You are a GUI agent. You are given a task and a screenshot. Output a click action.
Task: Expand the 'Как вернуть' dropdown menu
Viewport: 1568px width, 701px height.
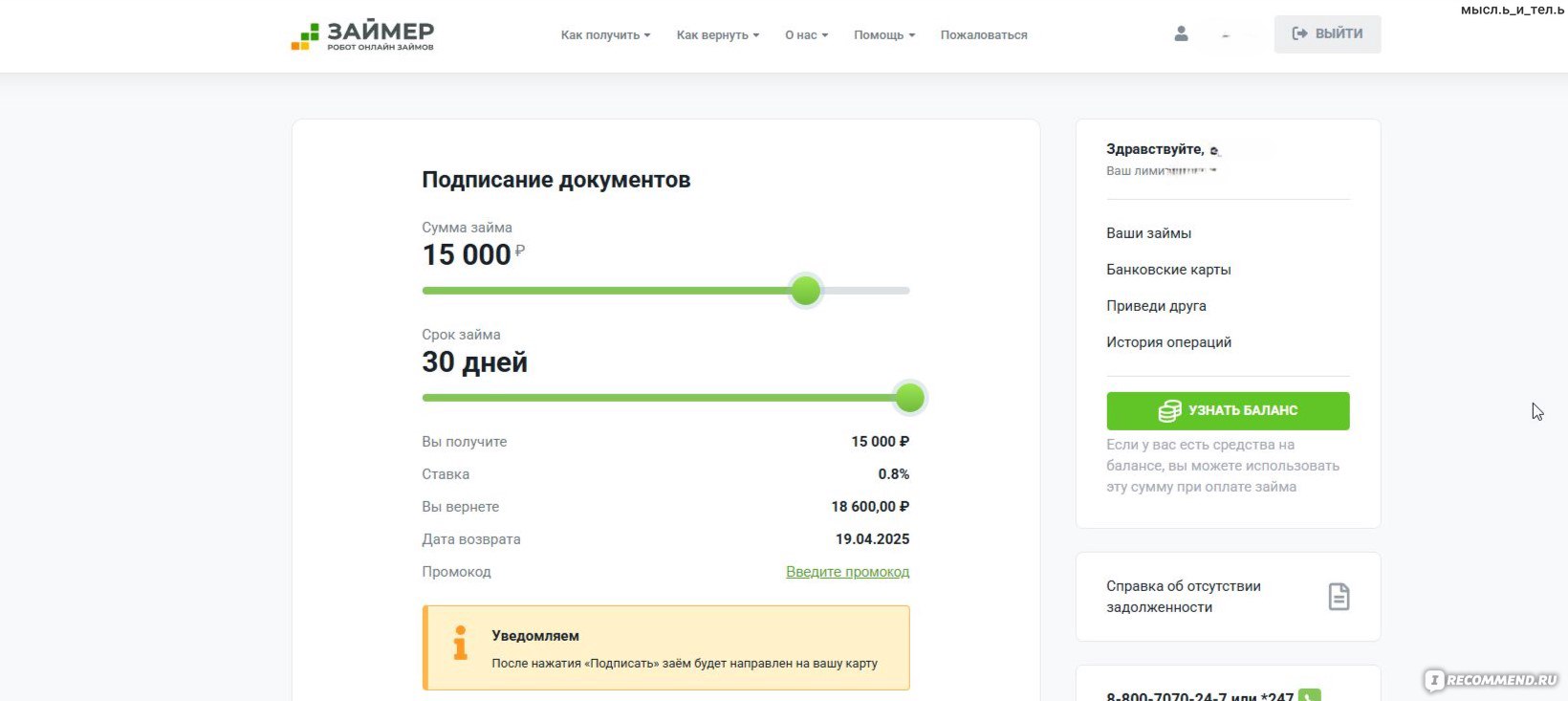pos(717,35)
